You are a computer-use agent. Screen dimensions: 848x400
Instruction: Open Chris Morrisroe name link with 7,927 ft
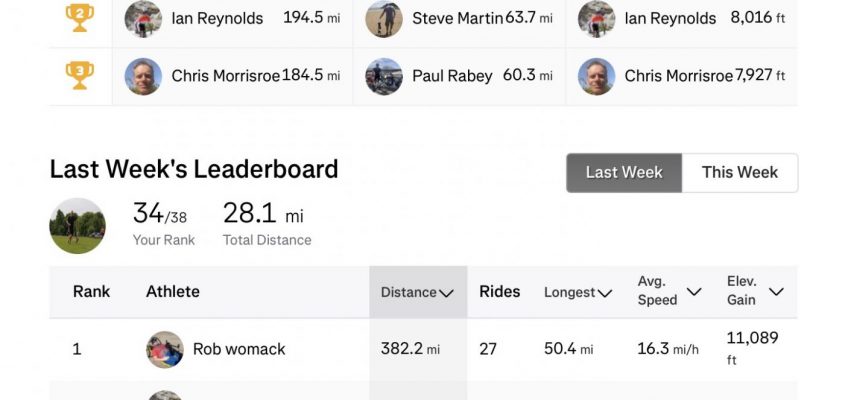coord(678,76)
